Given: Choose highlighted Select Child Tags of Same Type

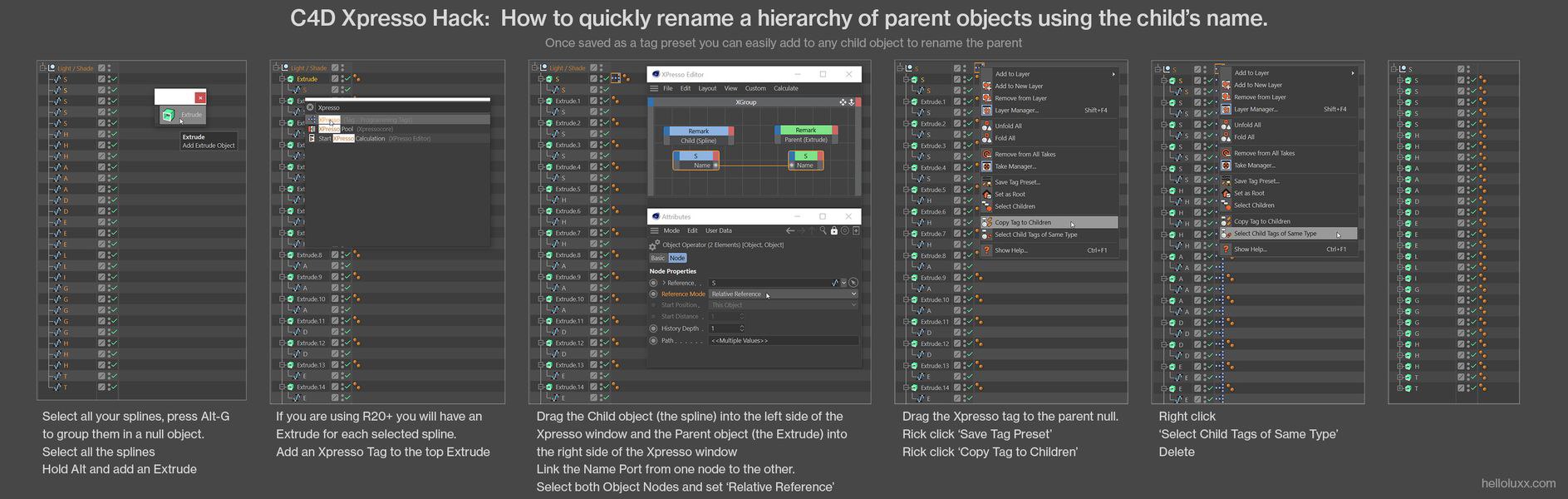Looking at the screenshot, I should 1288,234.
